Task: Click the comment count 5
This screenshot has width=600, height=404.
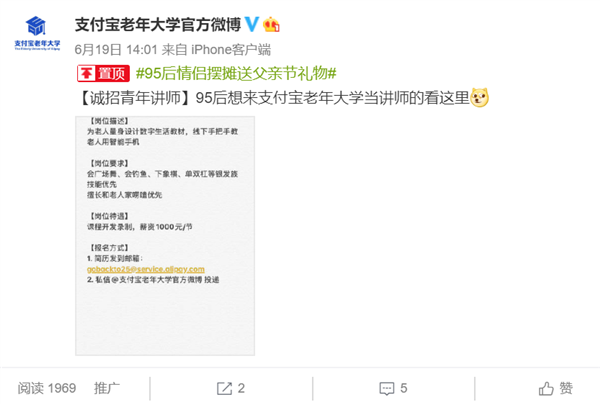Action: coord(404,388)
